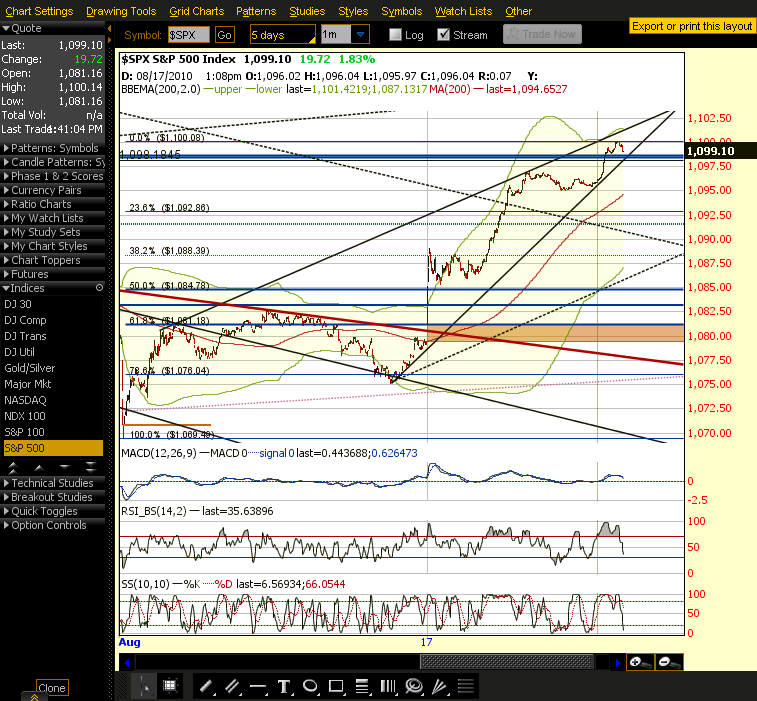The image size is (757, 701).
Task: Click the chart horizontal scrollbar thumb
Action: [x=506, y=662]
